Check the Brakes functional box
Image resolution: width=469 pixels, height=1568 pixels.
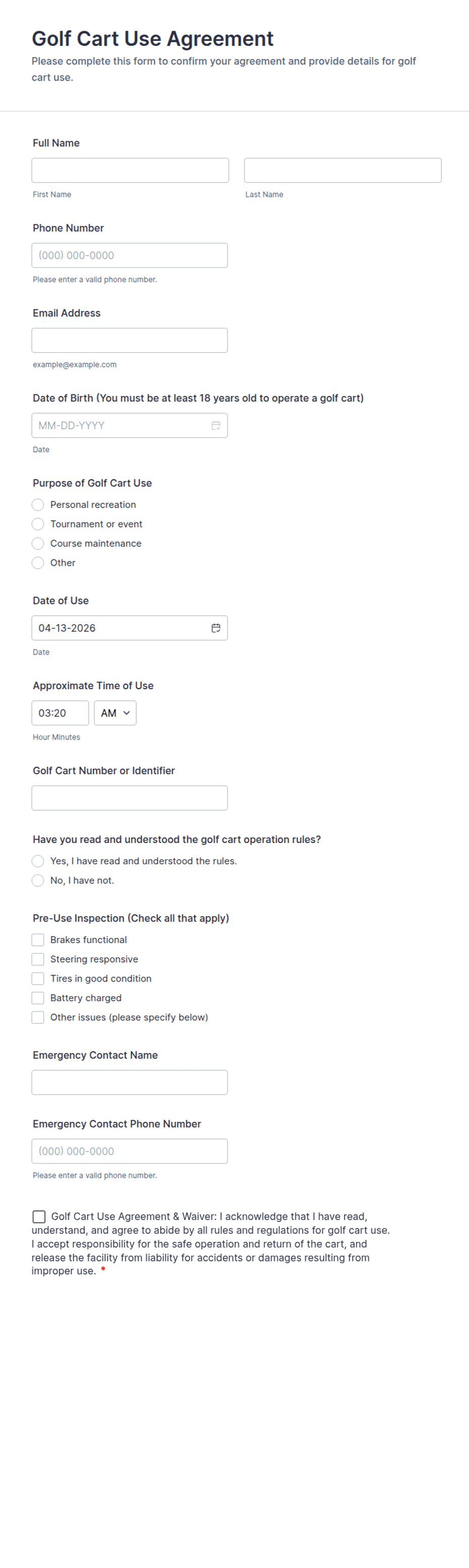(x=38, y=940)
